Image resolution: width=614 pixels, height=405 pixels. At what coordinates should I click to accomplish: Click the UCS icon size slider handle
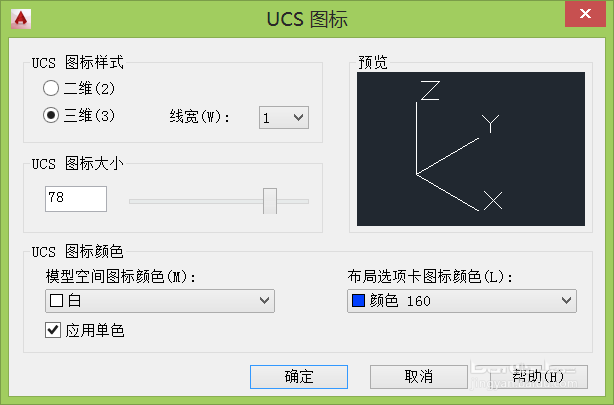[269, 200]
